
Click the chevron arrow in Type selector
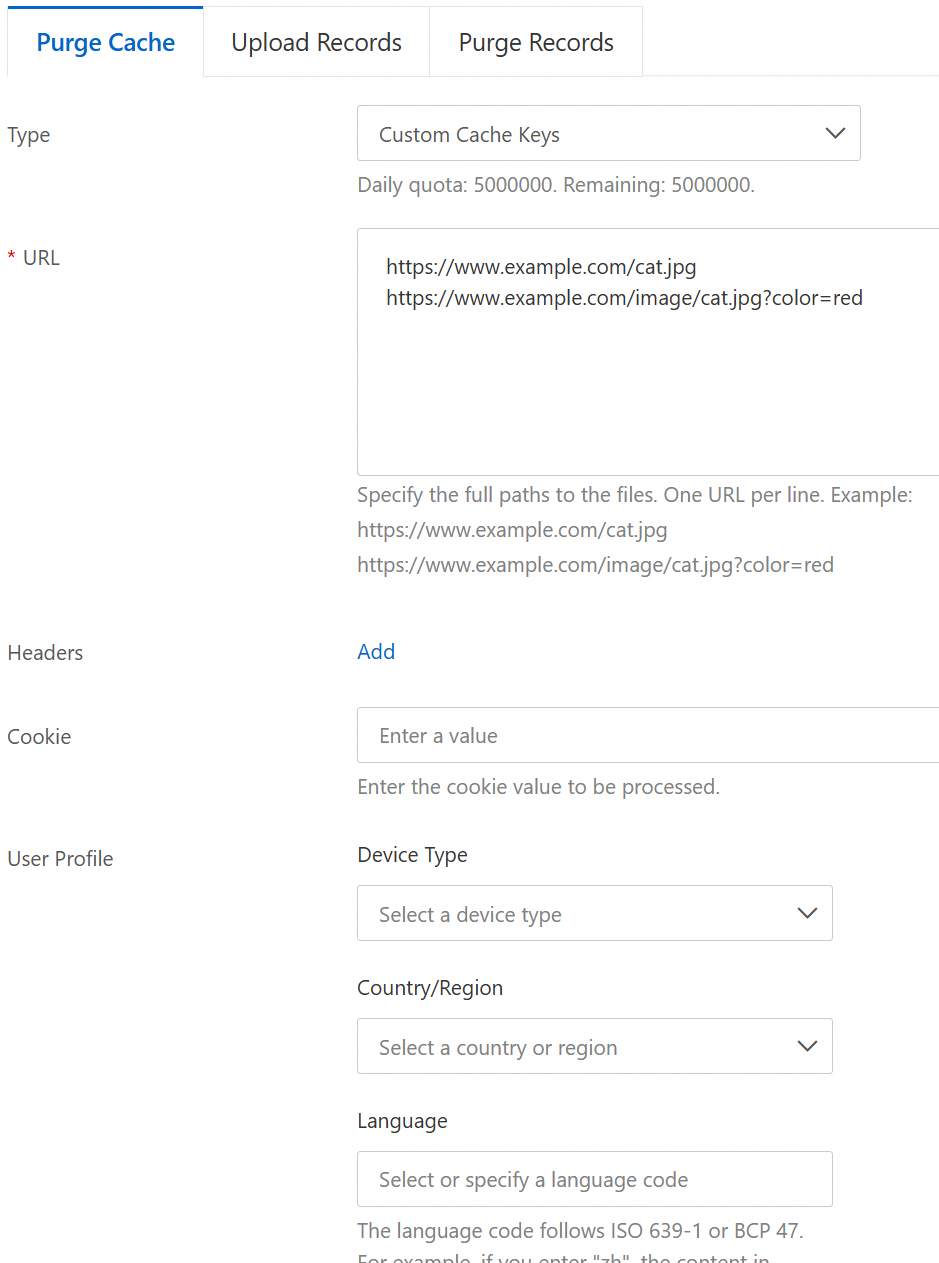click(835, 134)
